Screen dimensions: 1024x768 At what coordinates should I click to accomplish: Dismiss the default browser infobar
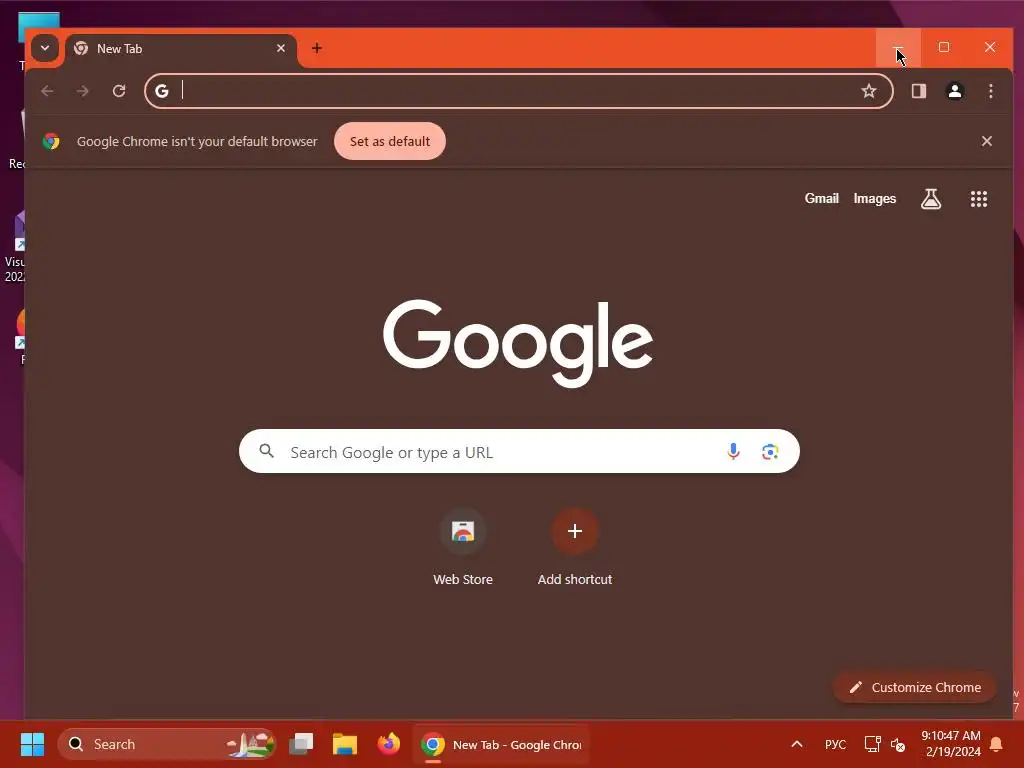(x=987, y=141)
